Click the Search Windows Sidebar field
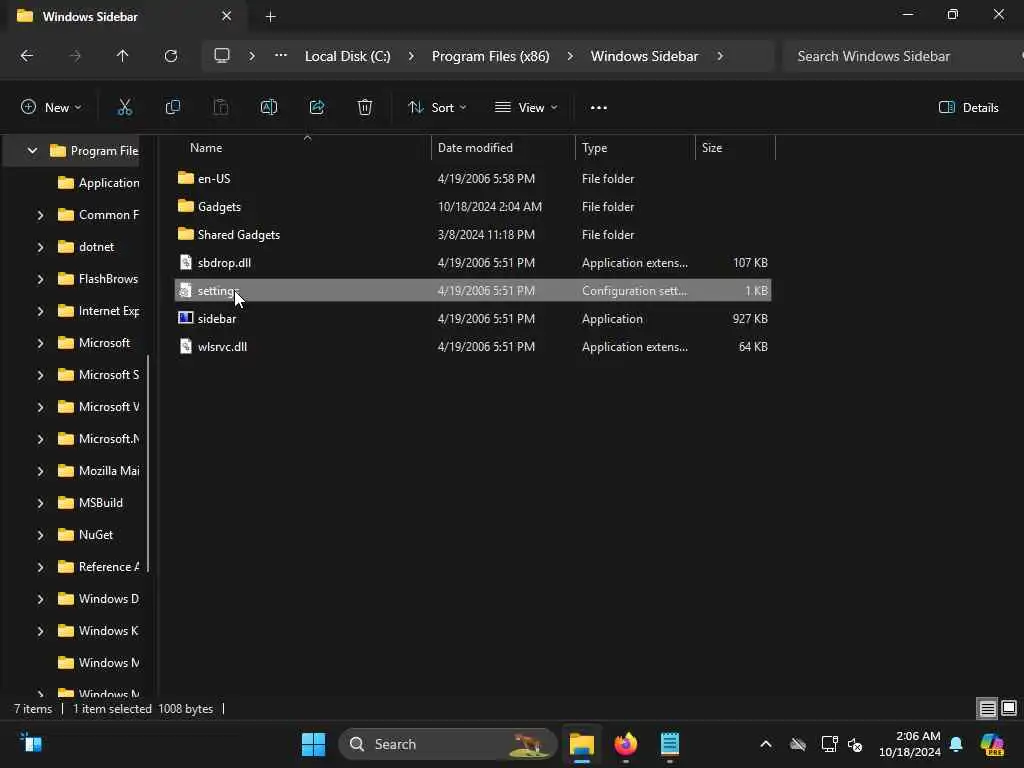1024x768 pixels. (x=903, y=56)
